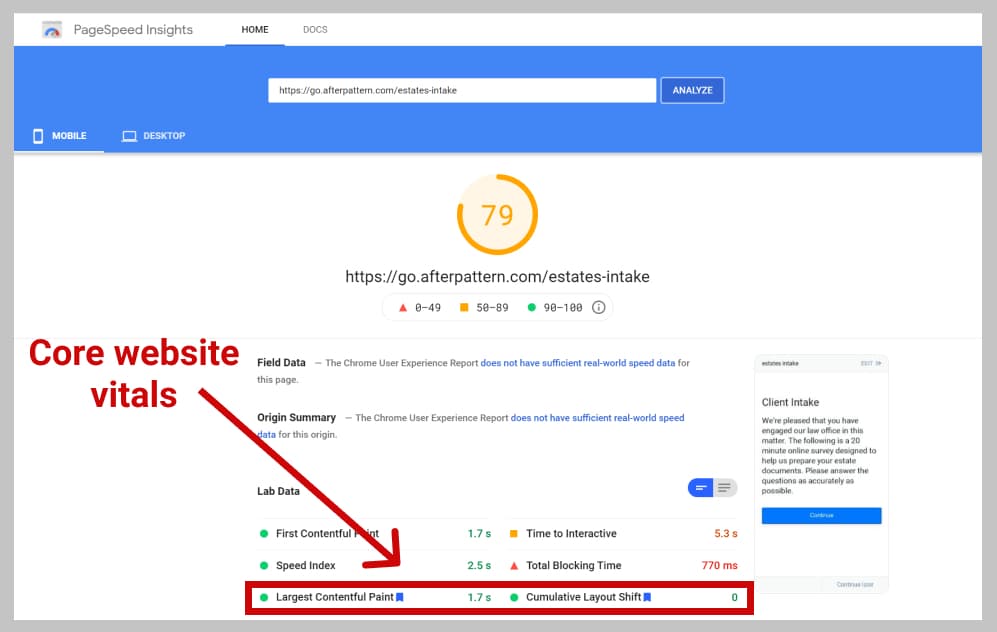
Task: Click the Field Data heading
Action: pos(281,362)
